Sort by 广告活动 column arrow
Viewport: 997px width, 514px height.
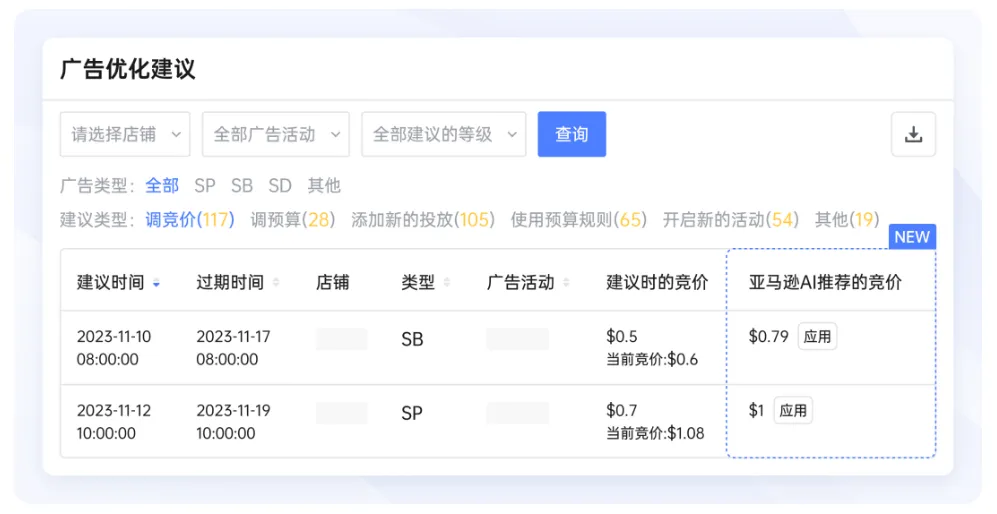click(566, 282)
